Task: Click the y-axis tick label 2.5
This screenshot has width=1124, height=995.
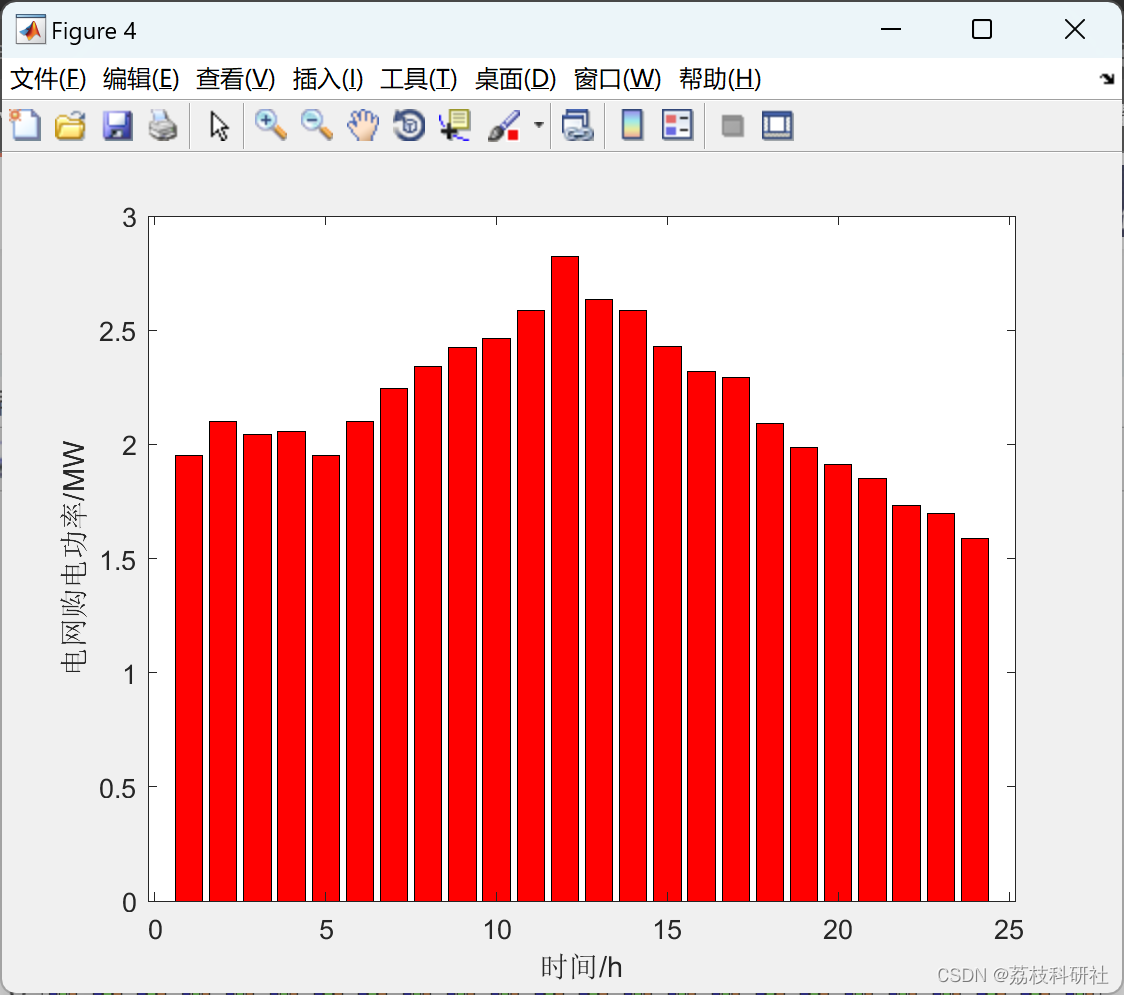Action: coord(117,332)
